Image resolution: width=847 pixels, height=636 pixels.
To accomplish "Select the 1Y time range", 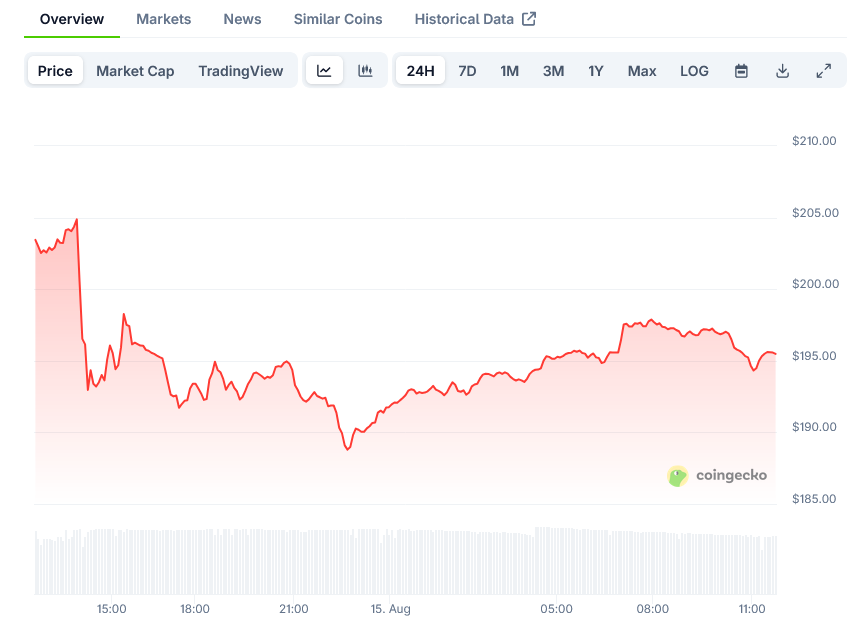I will coord(596,71).
